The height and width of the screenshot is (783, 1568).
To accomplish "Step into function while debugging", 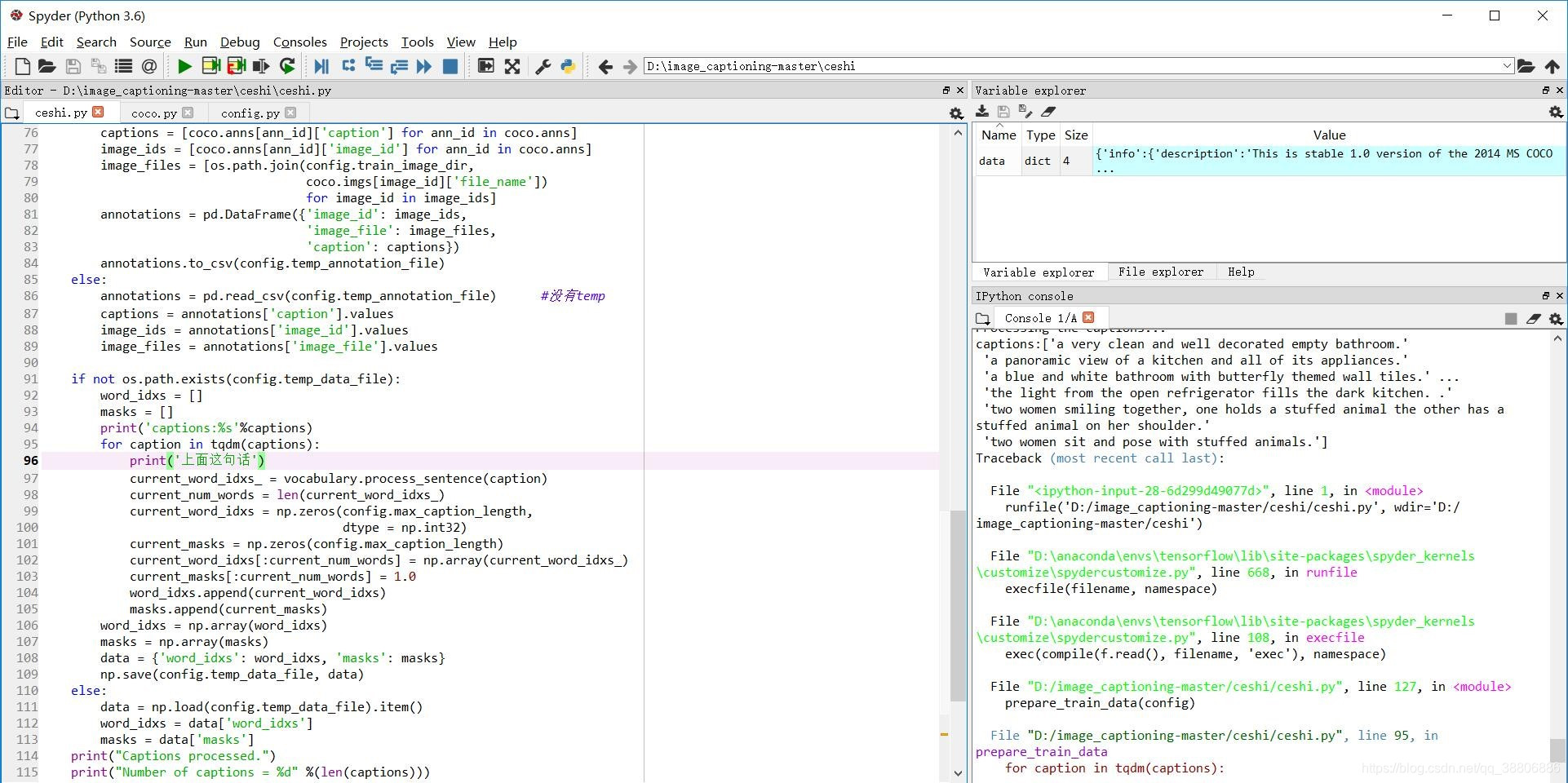I will click(x=374, y=66).
